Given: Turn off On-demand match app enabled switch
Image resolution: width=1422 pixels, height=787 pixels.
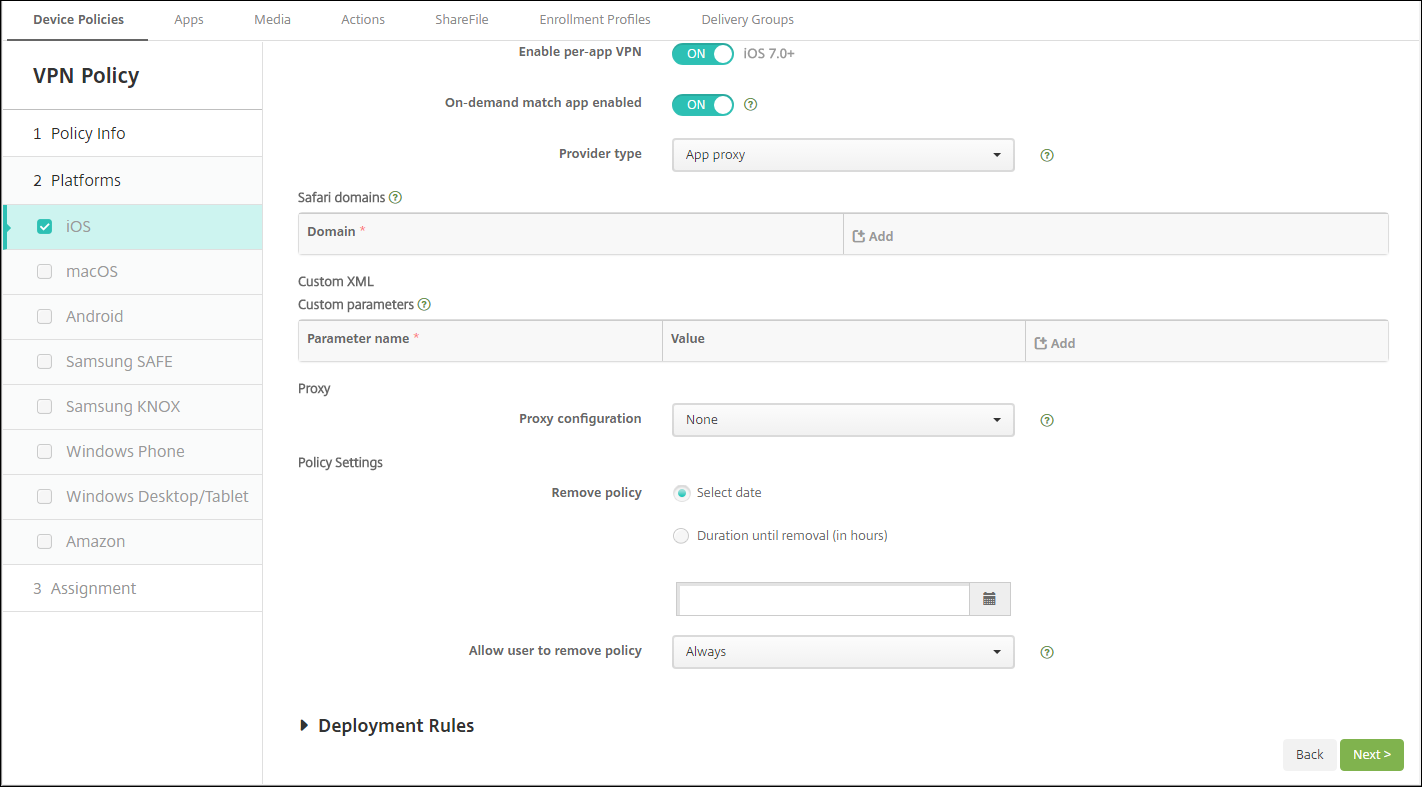Looking at the screenshot, I should coord(703,104).
